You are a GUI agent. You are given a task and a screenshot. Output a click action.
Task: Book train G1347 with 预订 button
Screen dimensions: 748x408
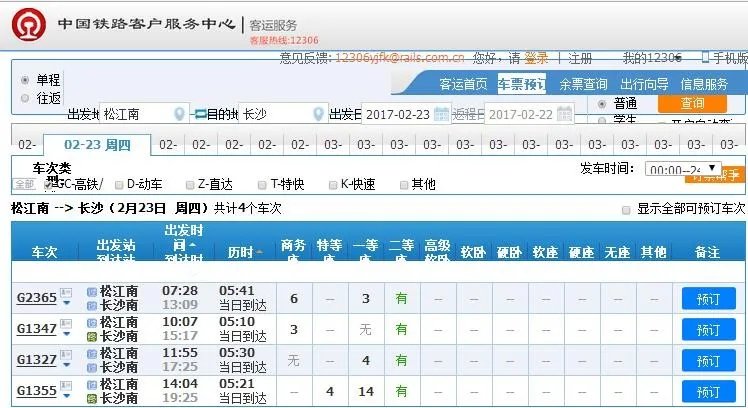pyautogui.click(x=708, y=330)
